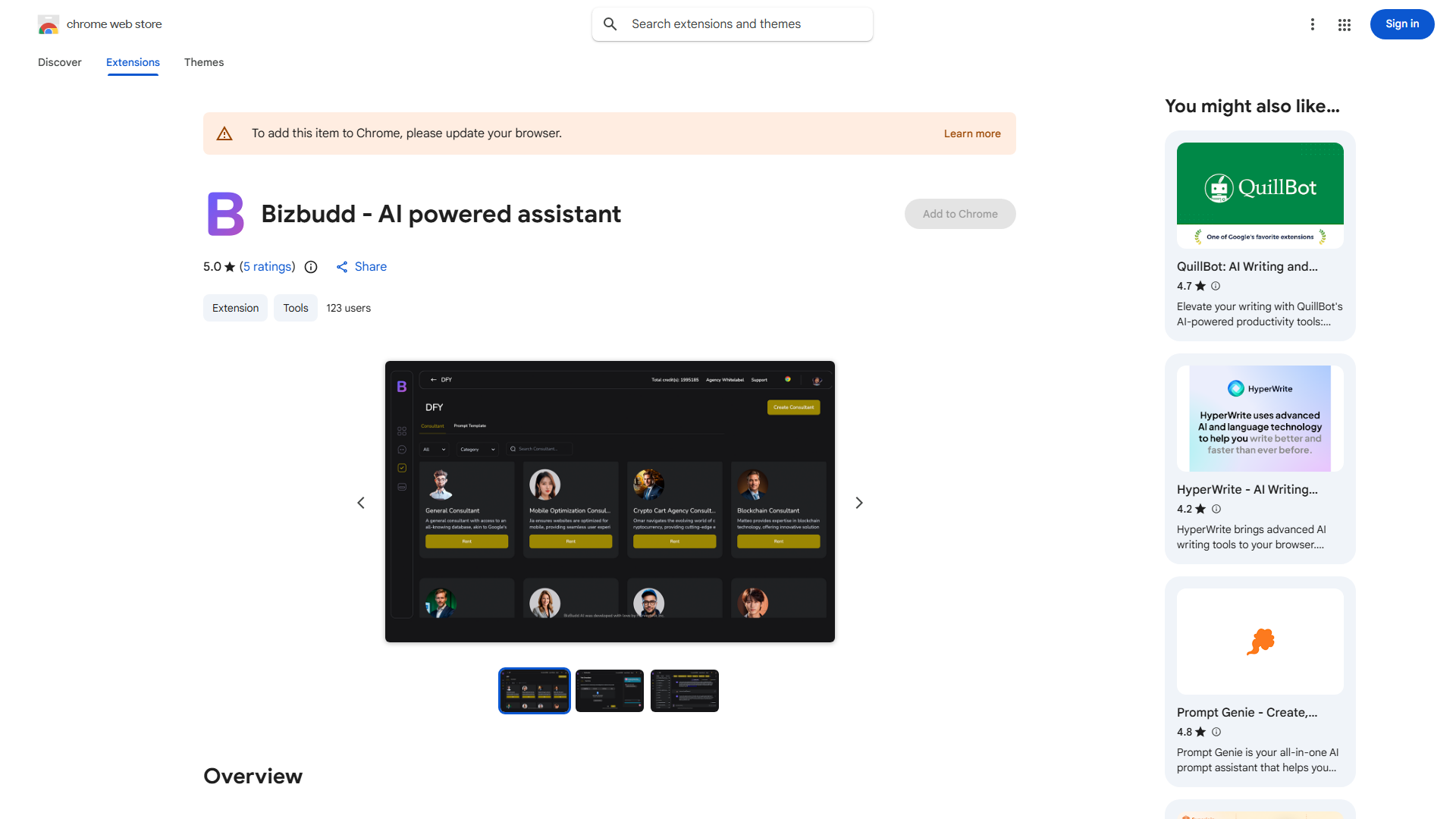
Task: Open the Prompt Genie recommendation card
Action: (x=1260, y=681)
